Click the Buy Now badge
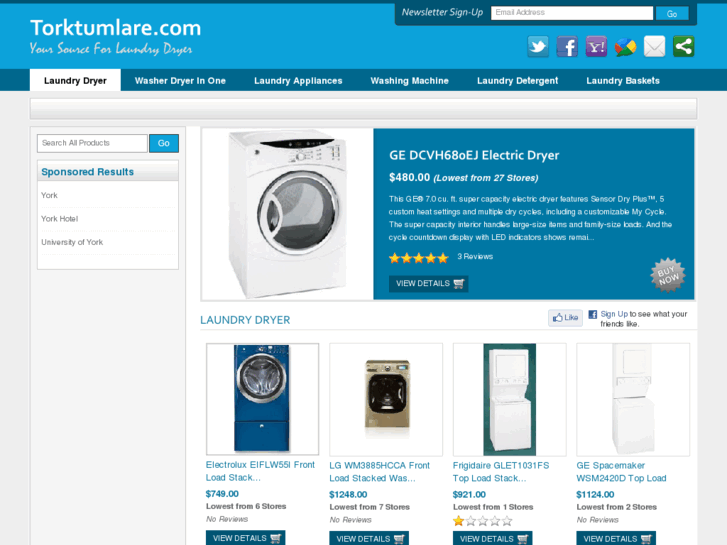 668,276
